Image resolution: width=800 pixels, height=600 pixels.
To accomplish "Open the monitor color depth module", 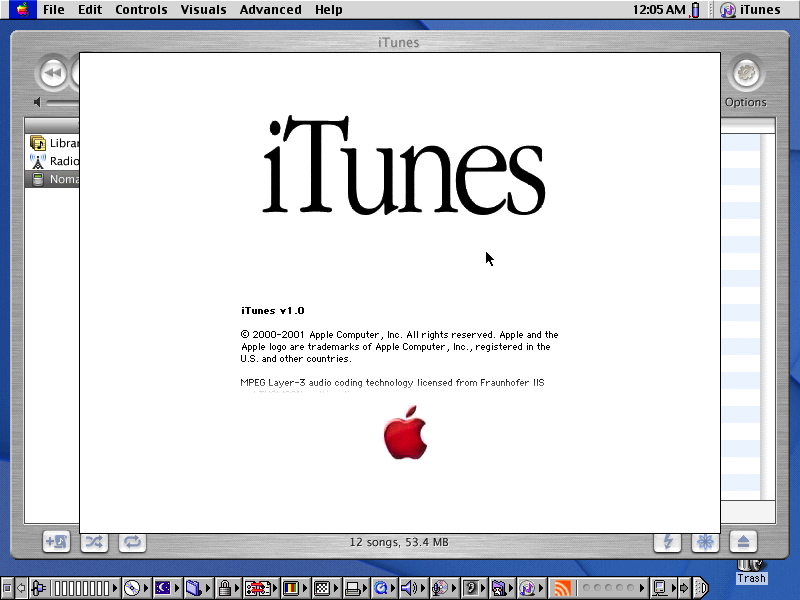I will point(291,588).
